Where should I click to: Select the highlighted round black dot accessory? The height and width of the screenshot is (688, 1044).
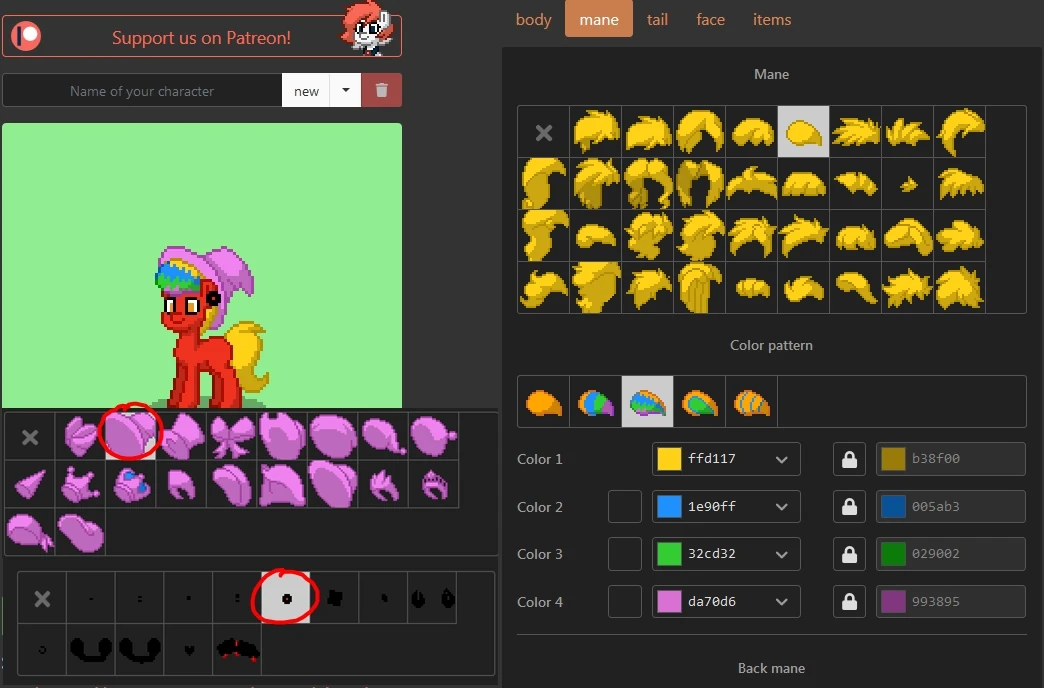[x=286, y=598]
